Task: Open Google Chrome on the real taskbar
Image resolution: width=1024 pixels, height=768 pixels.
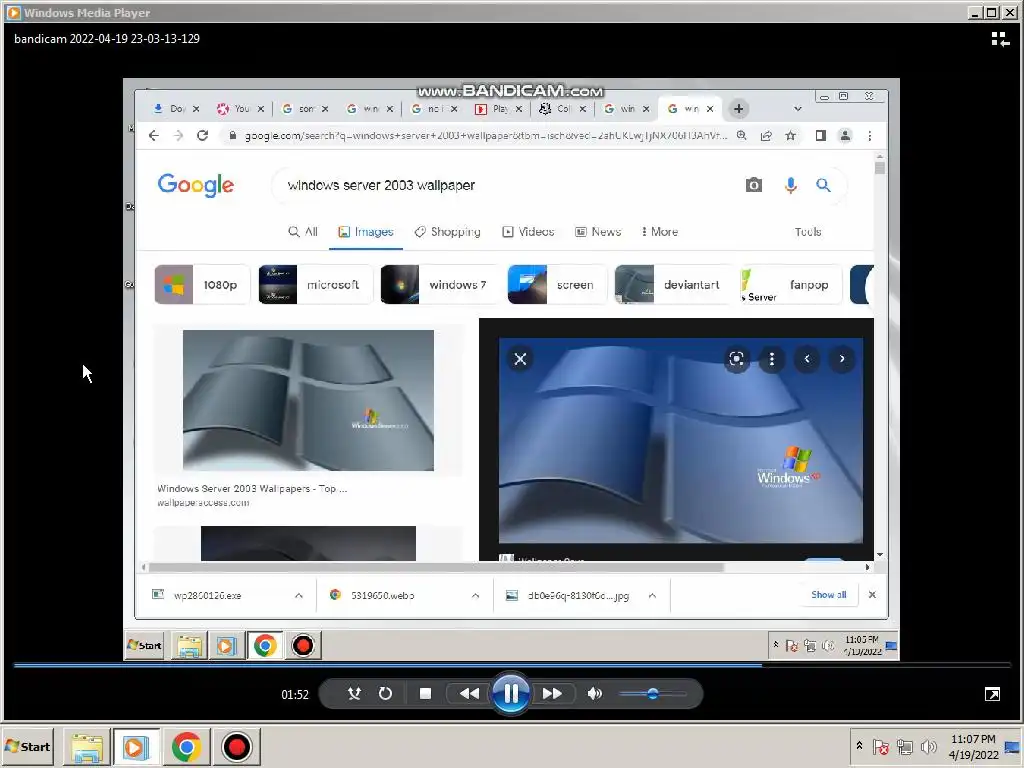Action: click(186, 746)
